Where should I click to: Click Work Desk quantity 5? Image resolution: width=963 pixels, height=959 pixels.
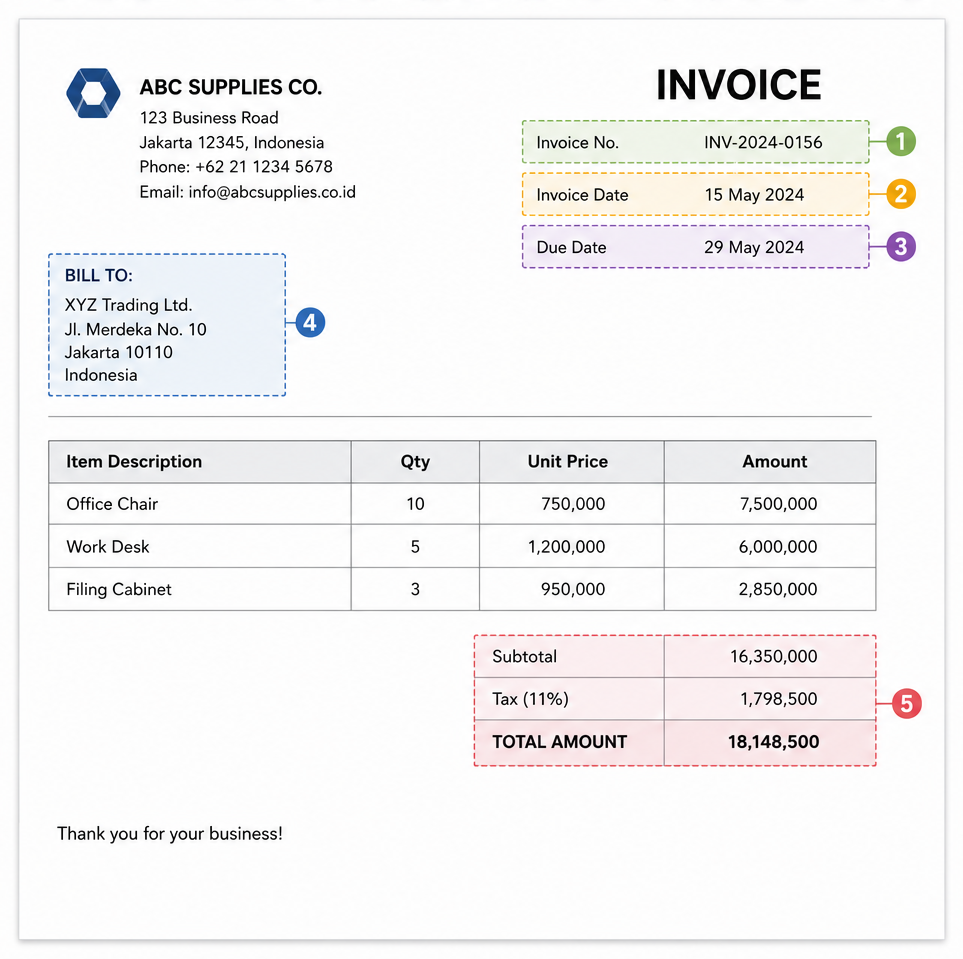click(415, 546)
